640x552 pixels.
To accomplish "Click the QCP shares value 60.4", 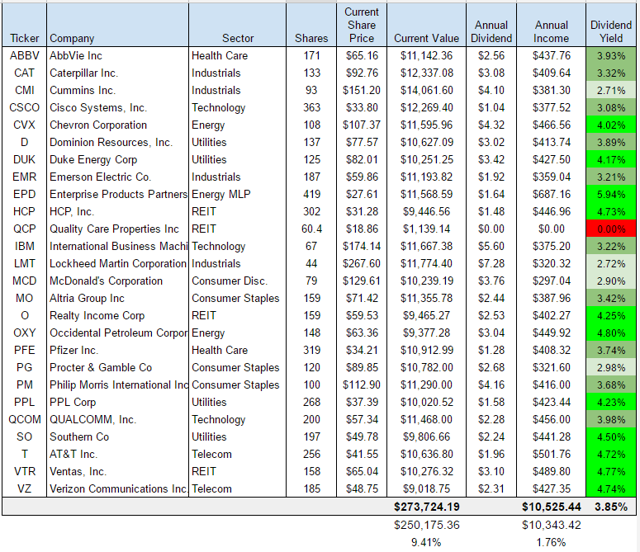I will 311,229.
